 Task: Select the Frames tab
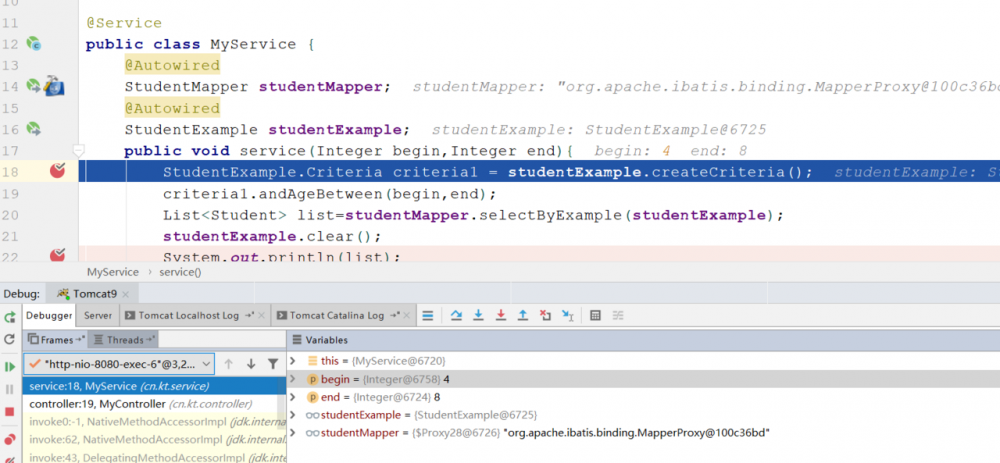56,340
